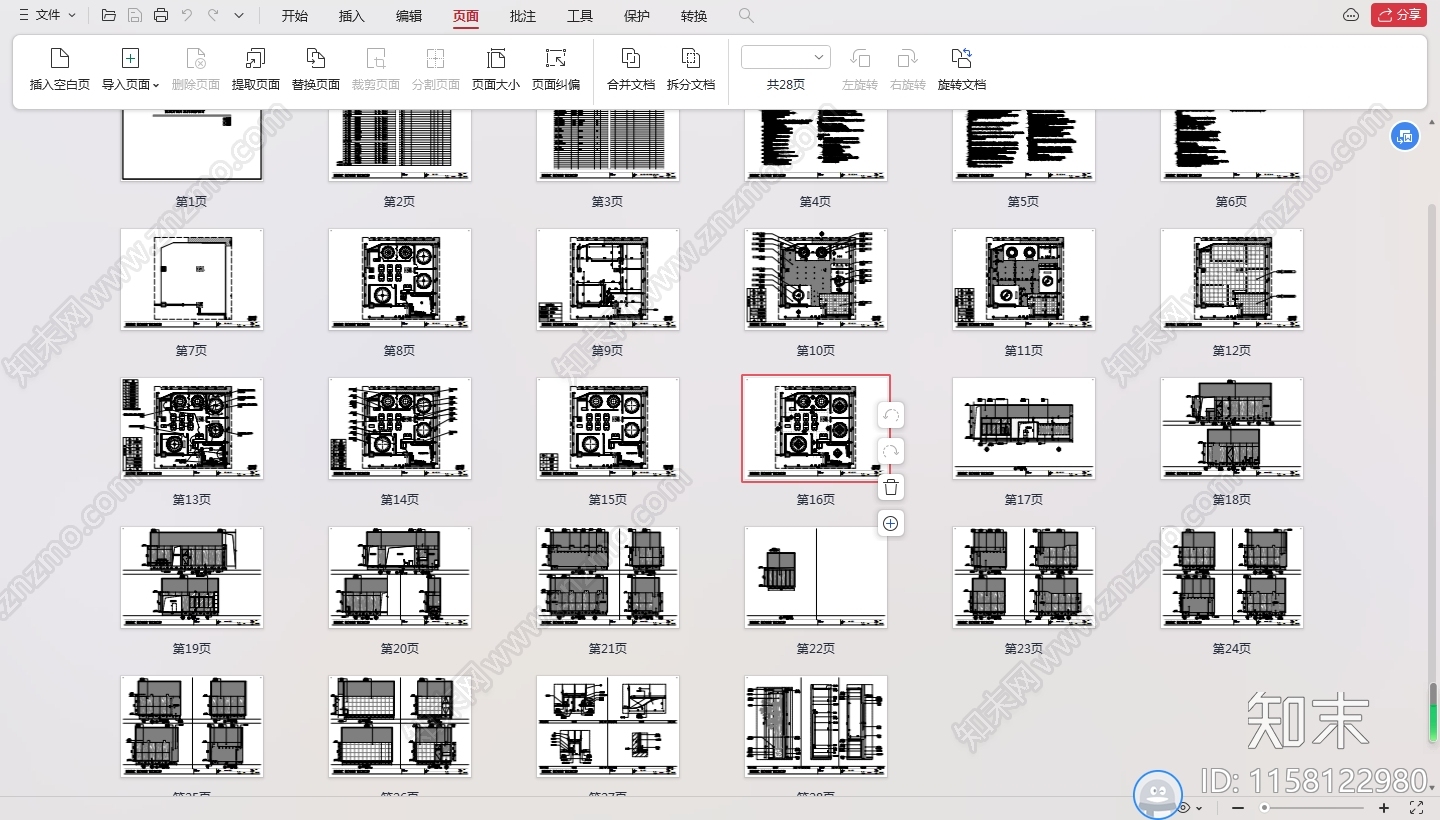
Task: Toggle the eye view mode icon
Action: click(x=1184, y=807)
